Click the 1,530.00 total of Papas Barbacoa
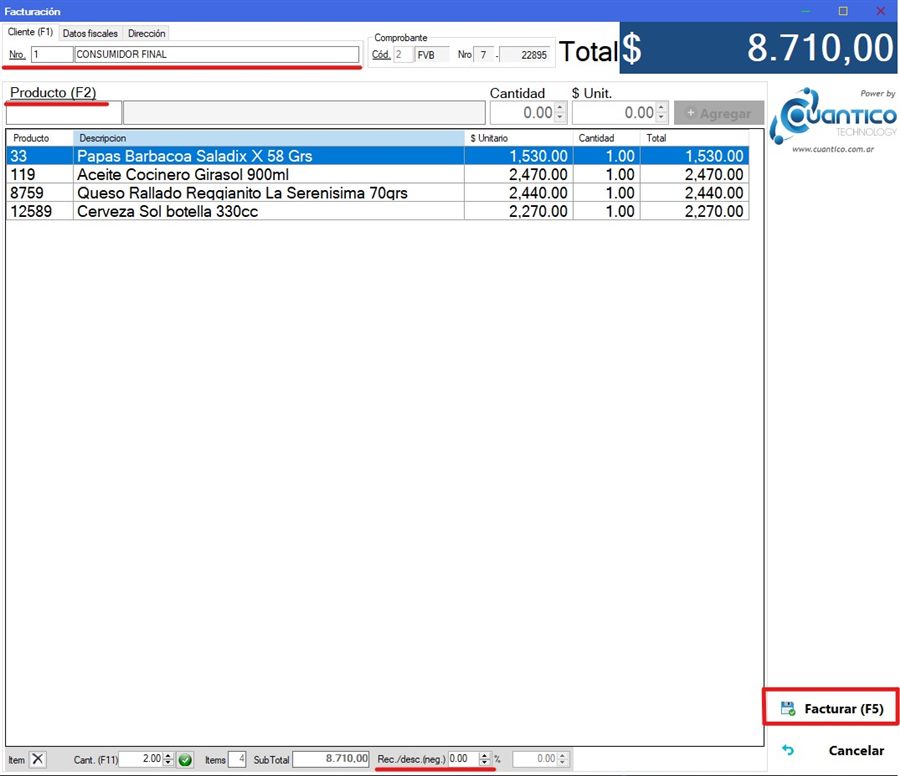This screenshot has height=776, width=900. coord(695,156)
